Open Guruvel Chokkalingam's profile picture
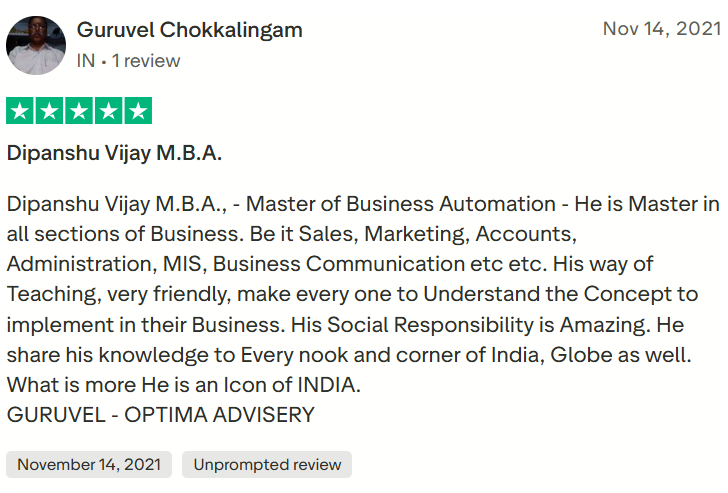 click(x=36, y=45)
